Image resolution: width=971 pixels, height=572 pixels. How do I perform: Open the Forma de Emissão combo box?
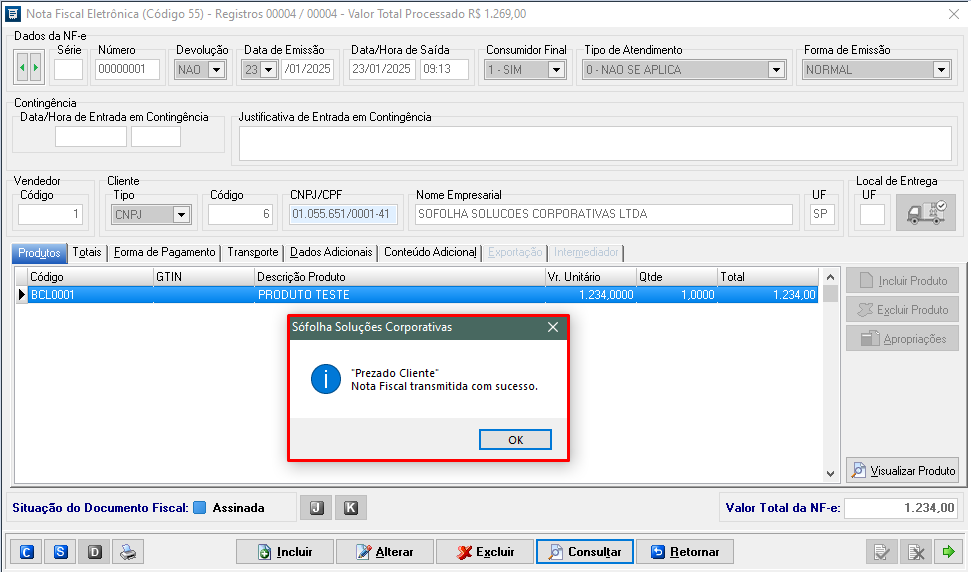(940, 70)
